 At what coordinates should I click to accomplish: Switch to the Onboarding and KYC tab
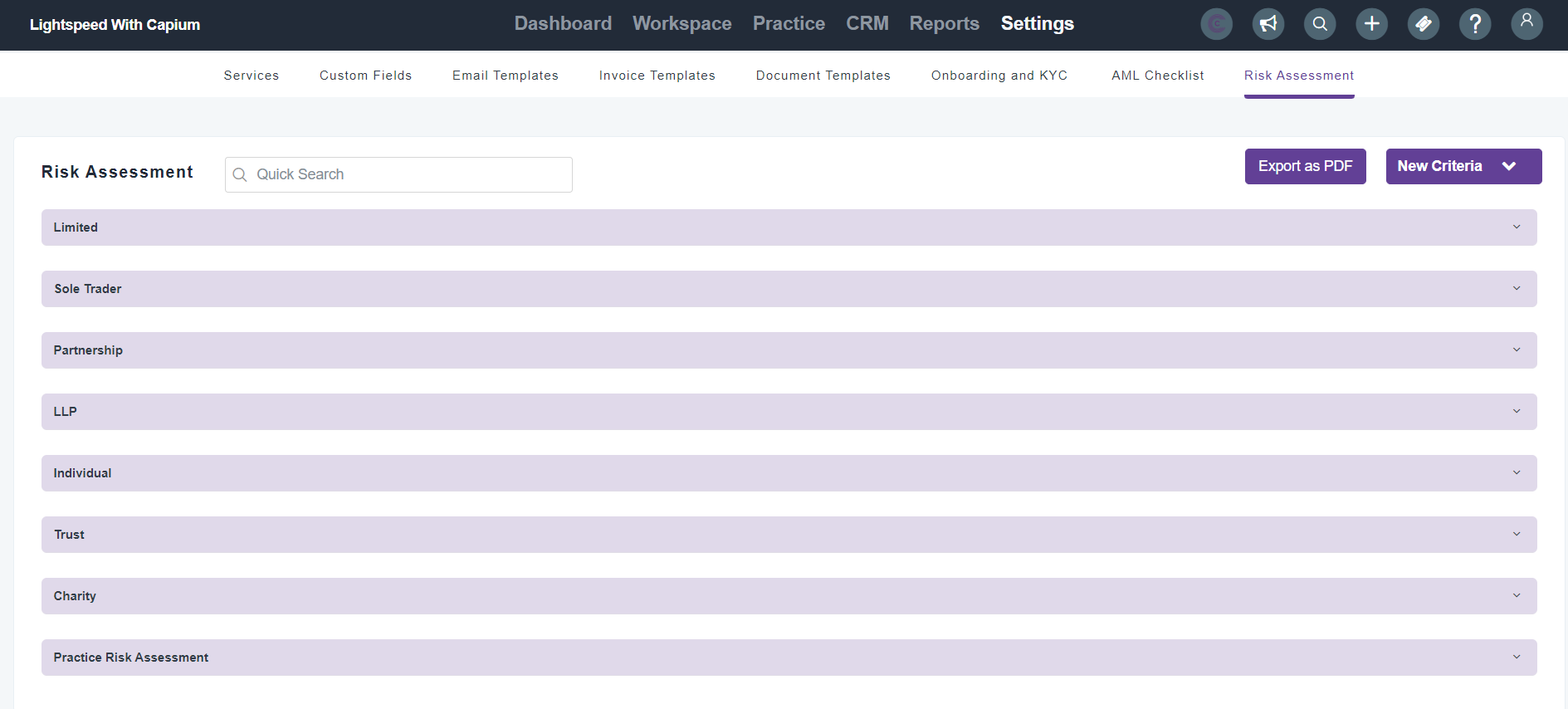coord(999,76)
